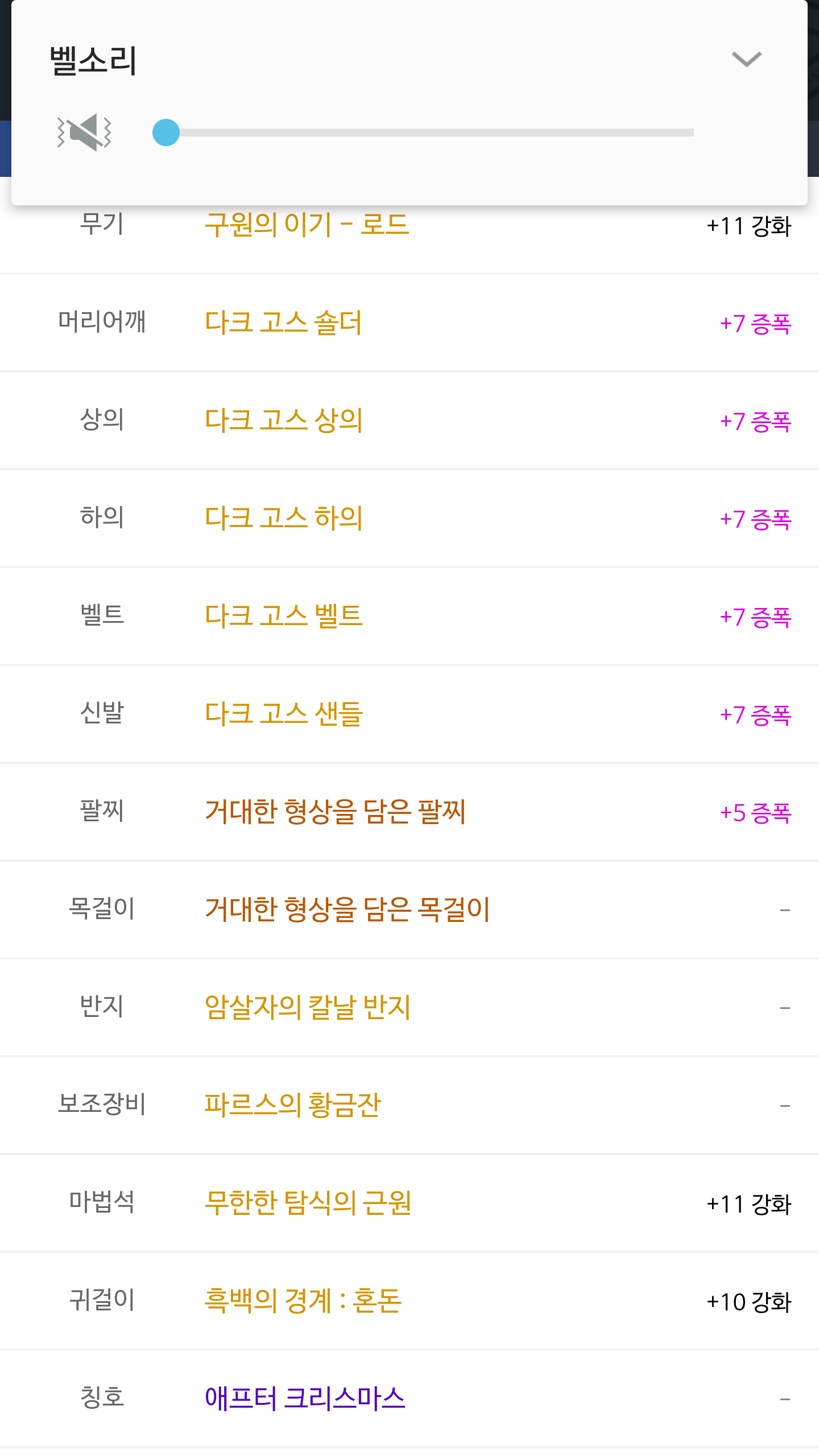Click the +5 증폭 value for 팔찌
The image size is (819, 1456).
tap(755, 813)
